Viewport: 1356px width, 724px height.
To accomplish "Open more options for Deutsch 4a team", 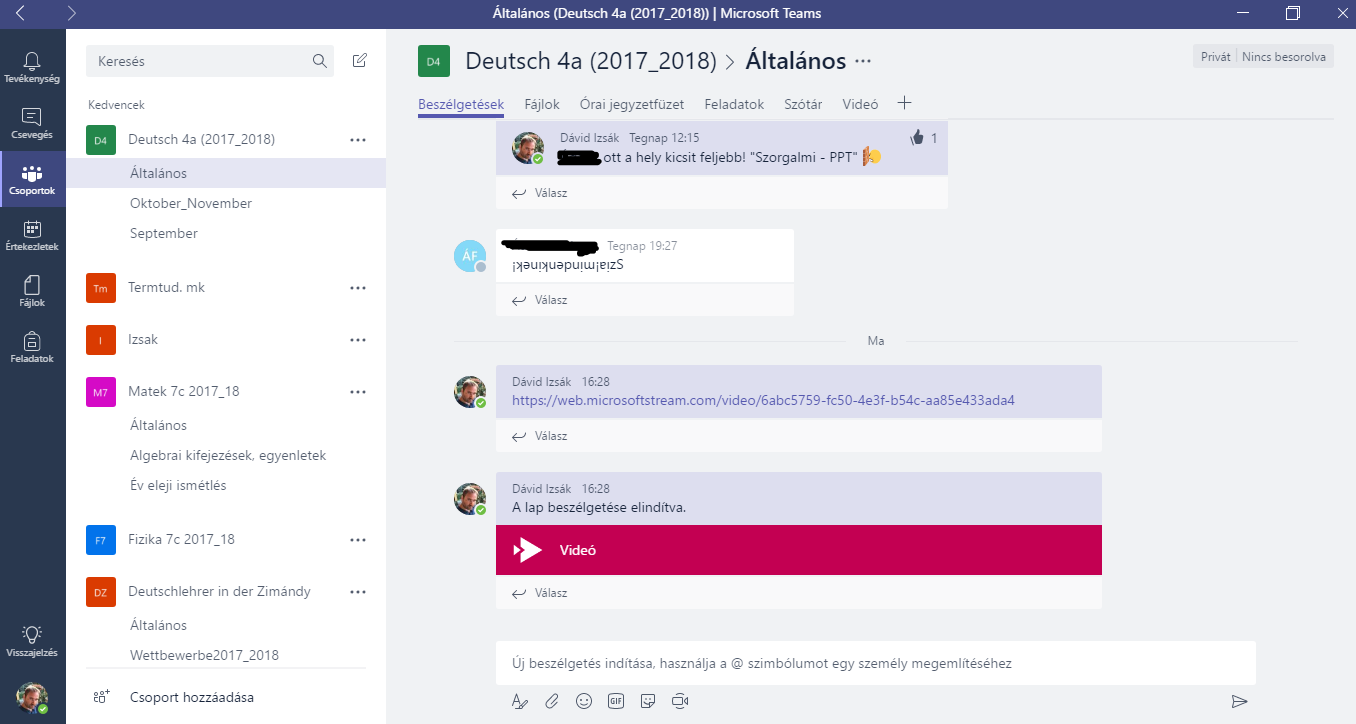I will point(358,140).
